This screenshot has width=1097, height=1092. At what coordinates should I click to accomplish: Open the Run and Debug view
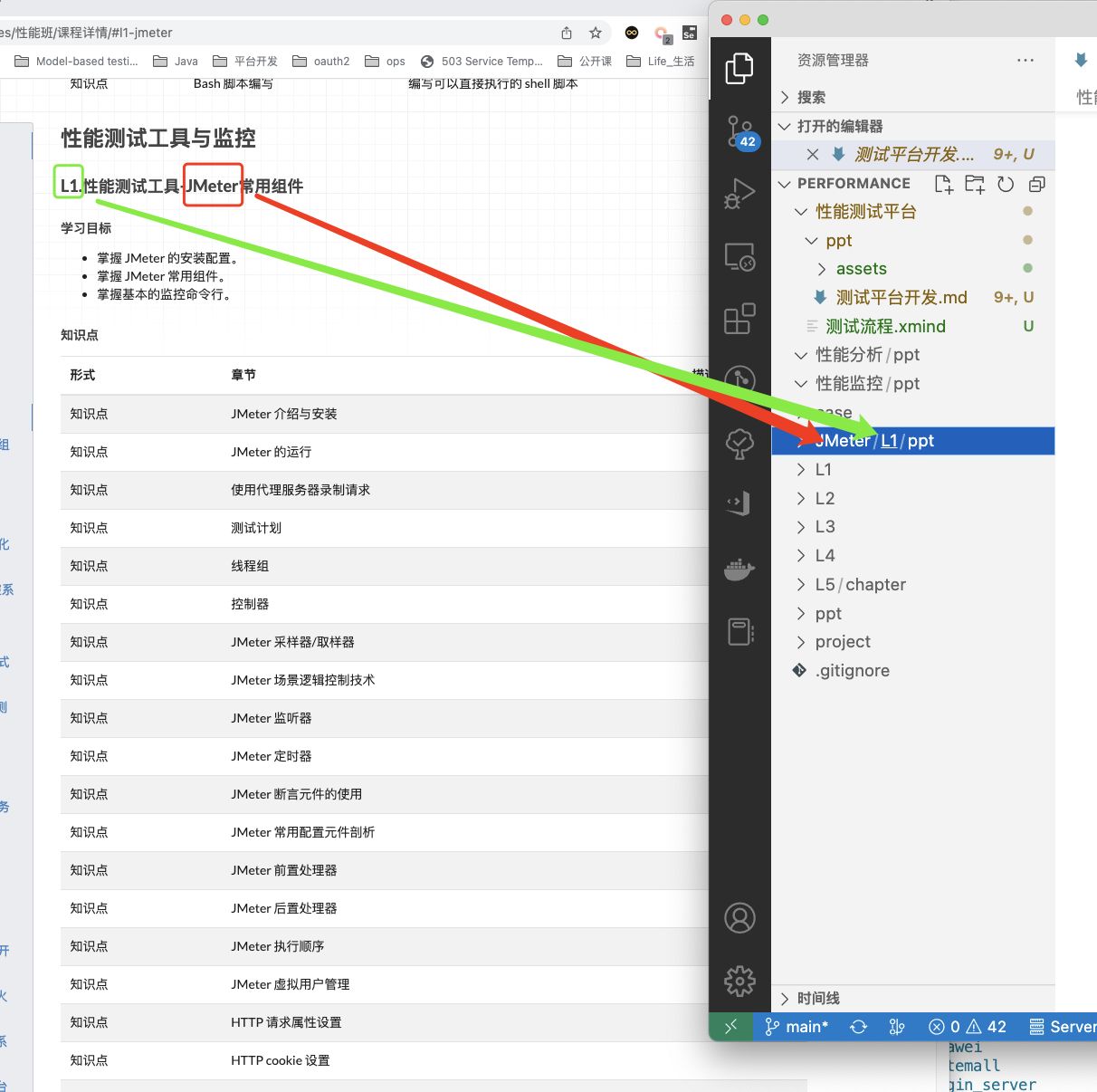point(739,194)
